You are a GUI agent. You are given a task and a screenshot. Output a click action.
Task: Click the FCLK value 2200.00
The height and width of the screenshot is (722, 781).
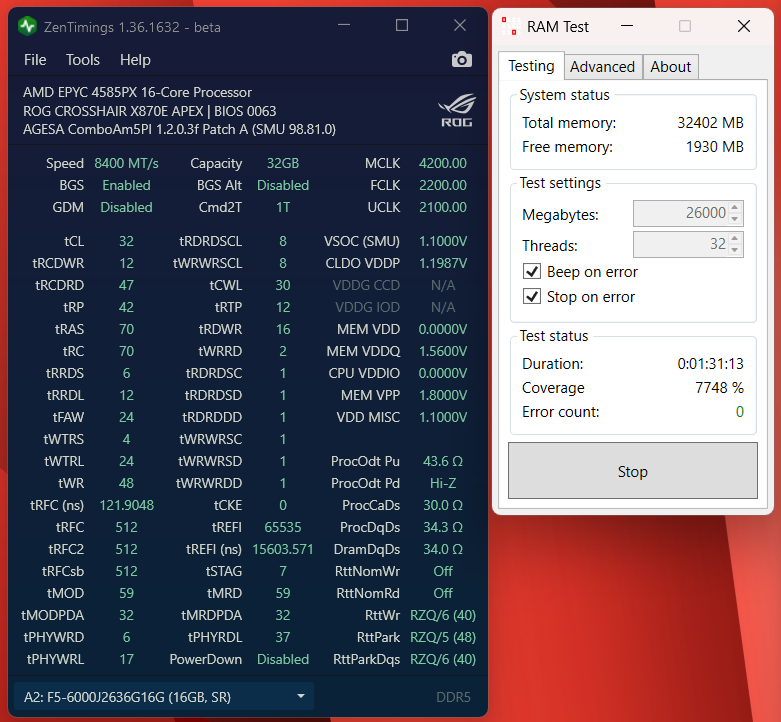point(443,185)
